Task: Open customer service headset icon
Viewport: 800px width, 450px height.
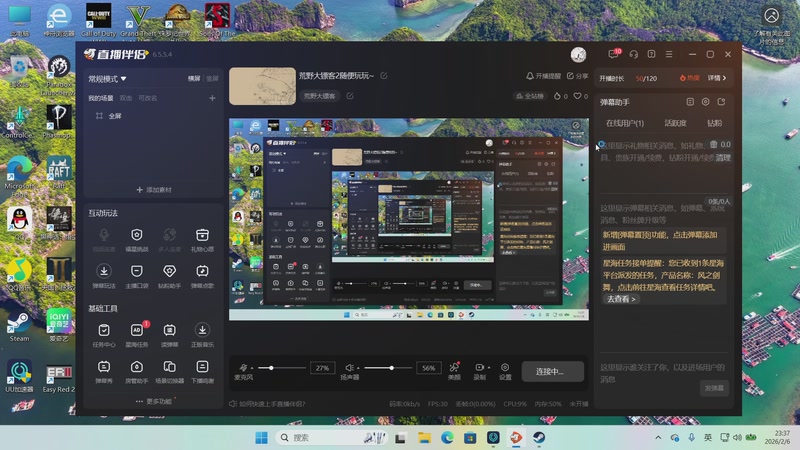Action: pyautogui.click(x=634, y=54)
